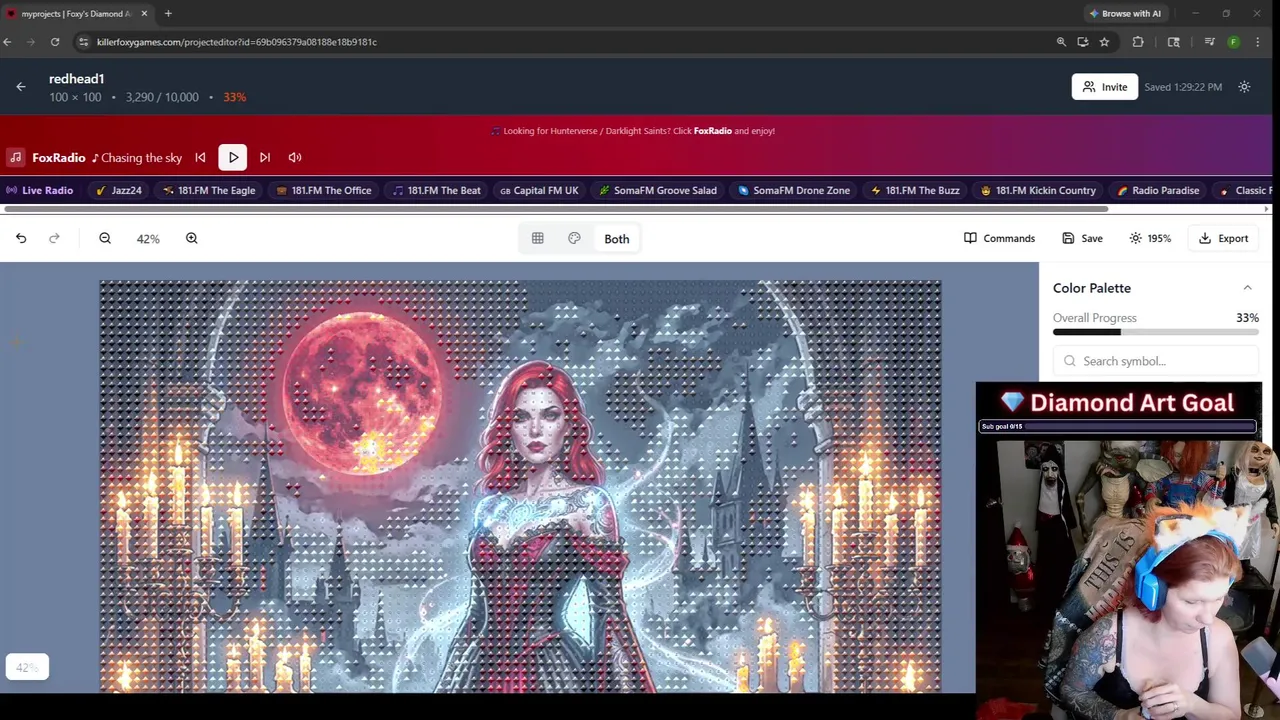Open the browser media control icon
This screenshot has width=1280, height=720.
(x=1209, y=42)
